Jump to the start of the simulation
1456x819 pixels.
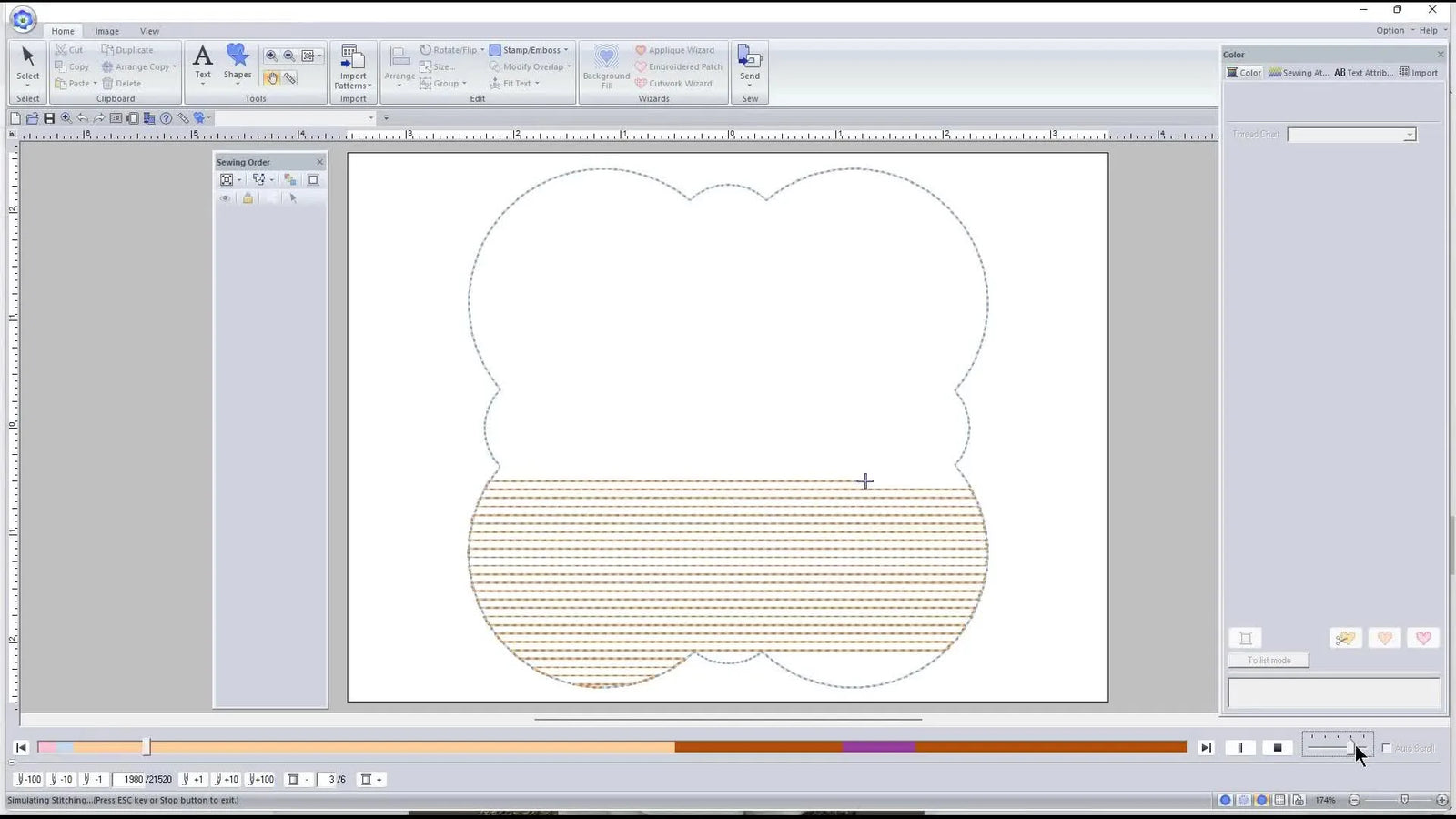point(21,748)
